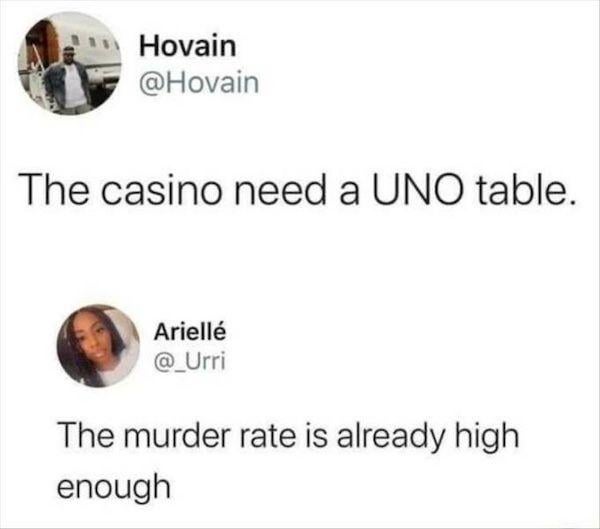Click the word 'enough' in the reply
600x529 pixels.
[114, 488]
